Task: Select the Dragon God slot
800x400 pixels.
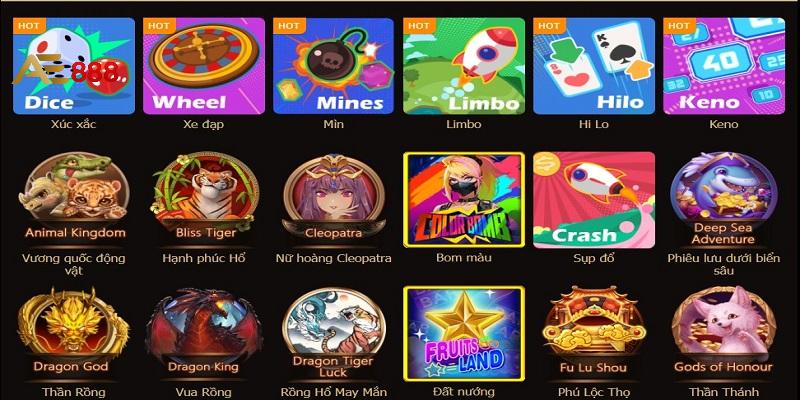Action: tap(73, 332)
